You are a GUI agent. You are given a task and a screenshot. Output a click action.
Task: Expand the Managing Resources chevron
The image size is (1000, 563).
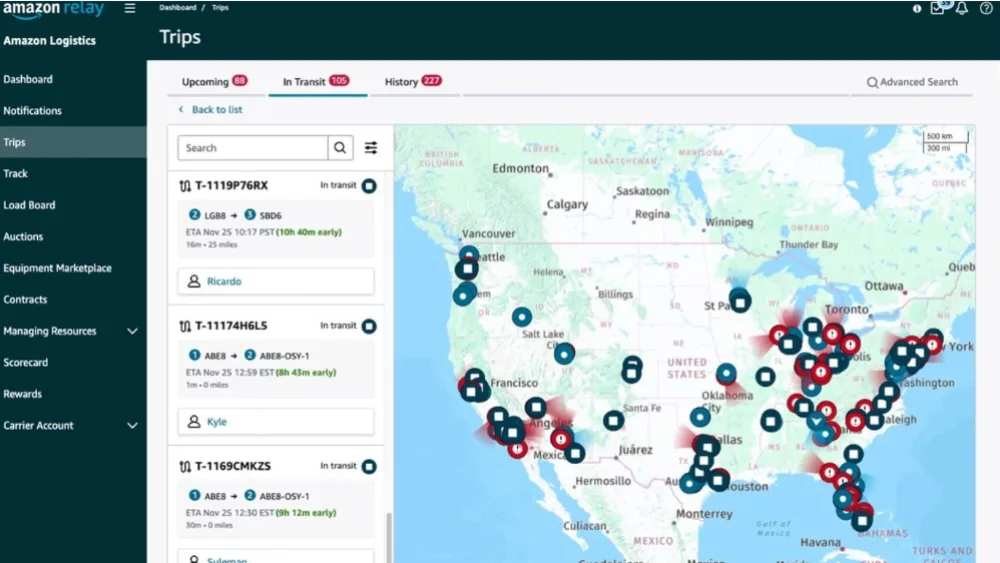[x=132, y=331]
